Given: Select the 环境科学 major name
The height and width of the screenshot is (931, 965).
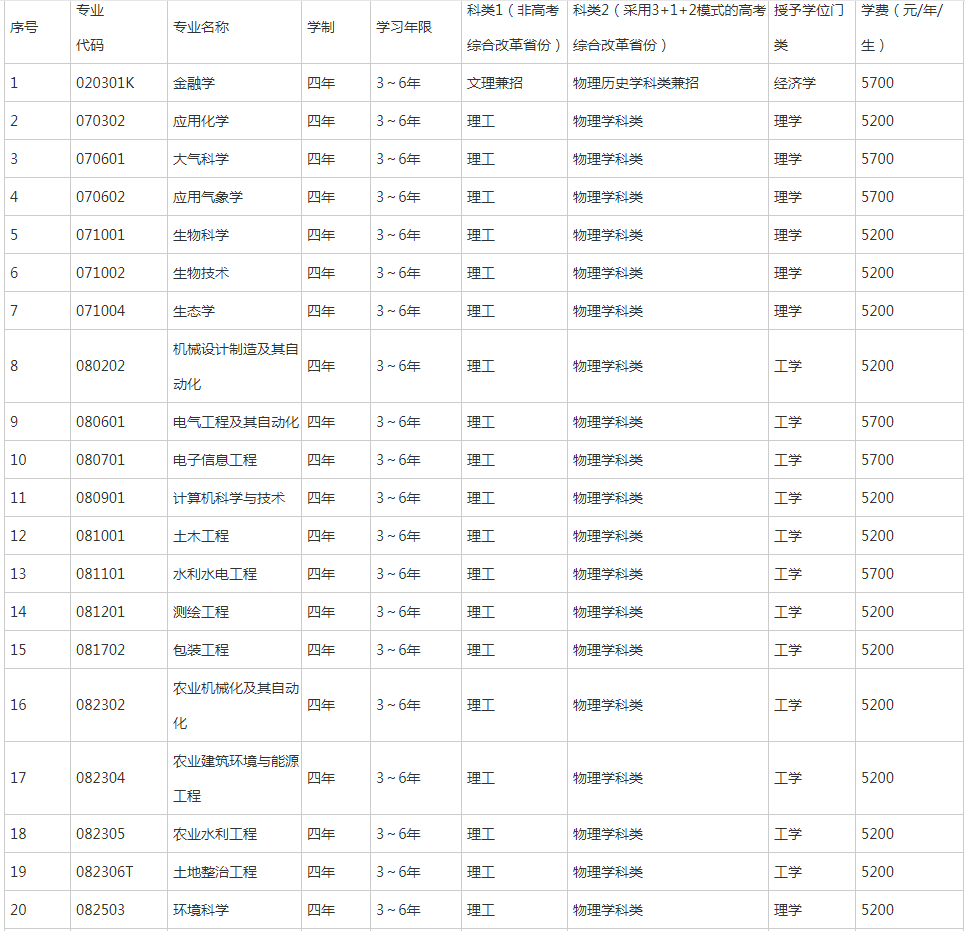Looking at the screenshot, I should (201, 910).
